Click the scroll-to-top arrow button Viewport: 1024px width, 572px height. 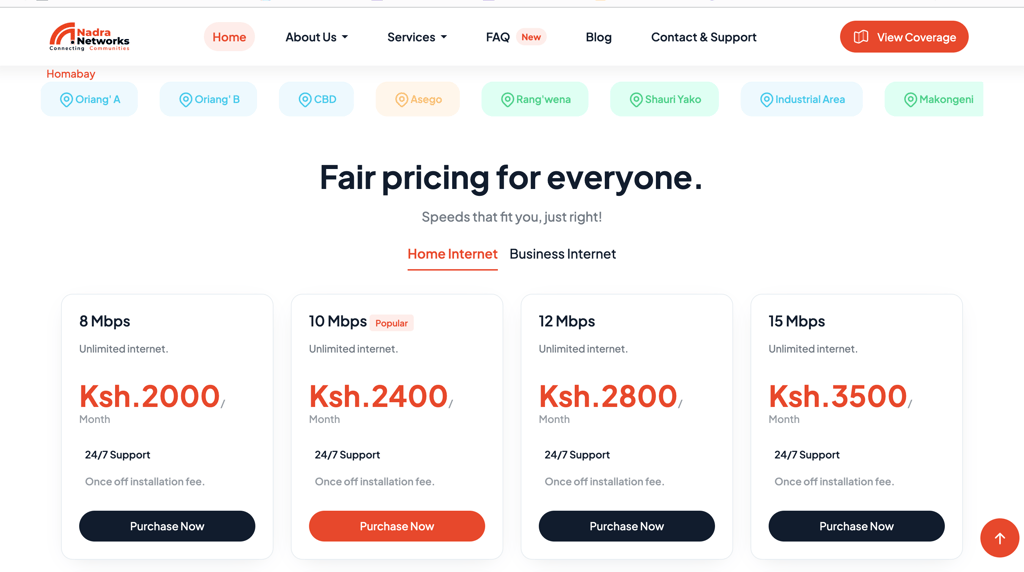999,538
